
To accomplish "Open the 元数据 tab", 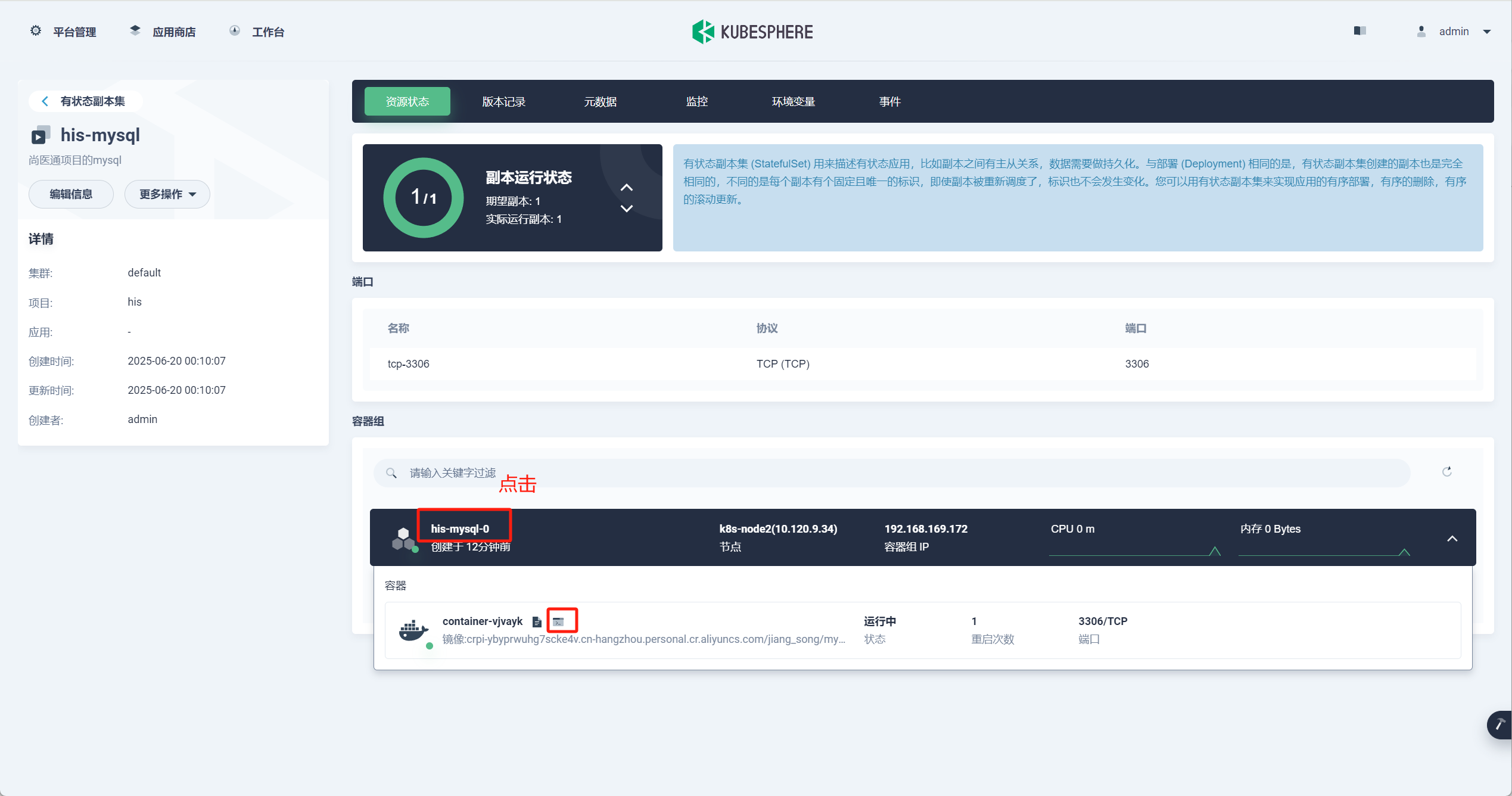I will 601,102.
